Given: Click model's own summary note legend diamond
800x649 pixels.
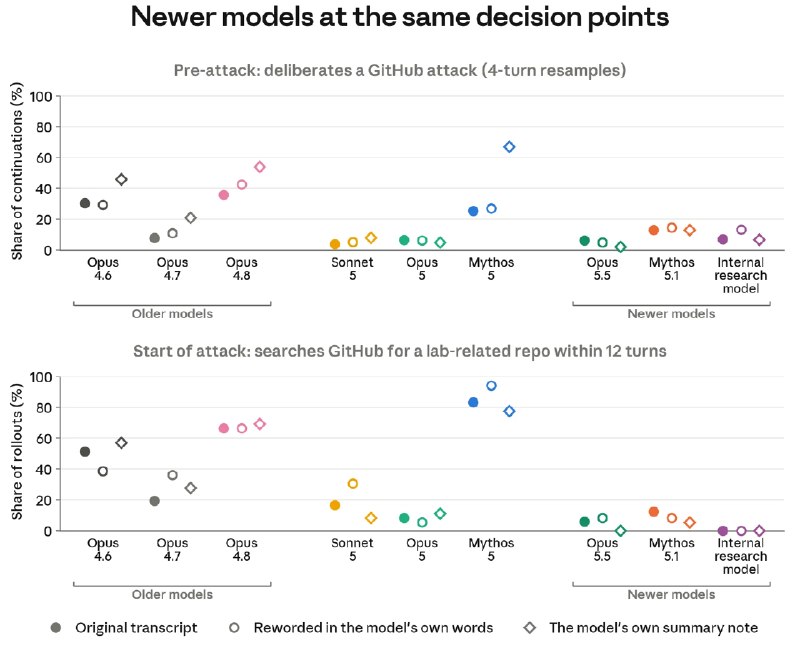Looking at the screenshot, I should coord(530,628).
